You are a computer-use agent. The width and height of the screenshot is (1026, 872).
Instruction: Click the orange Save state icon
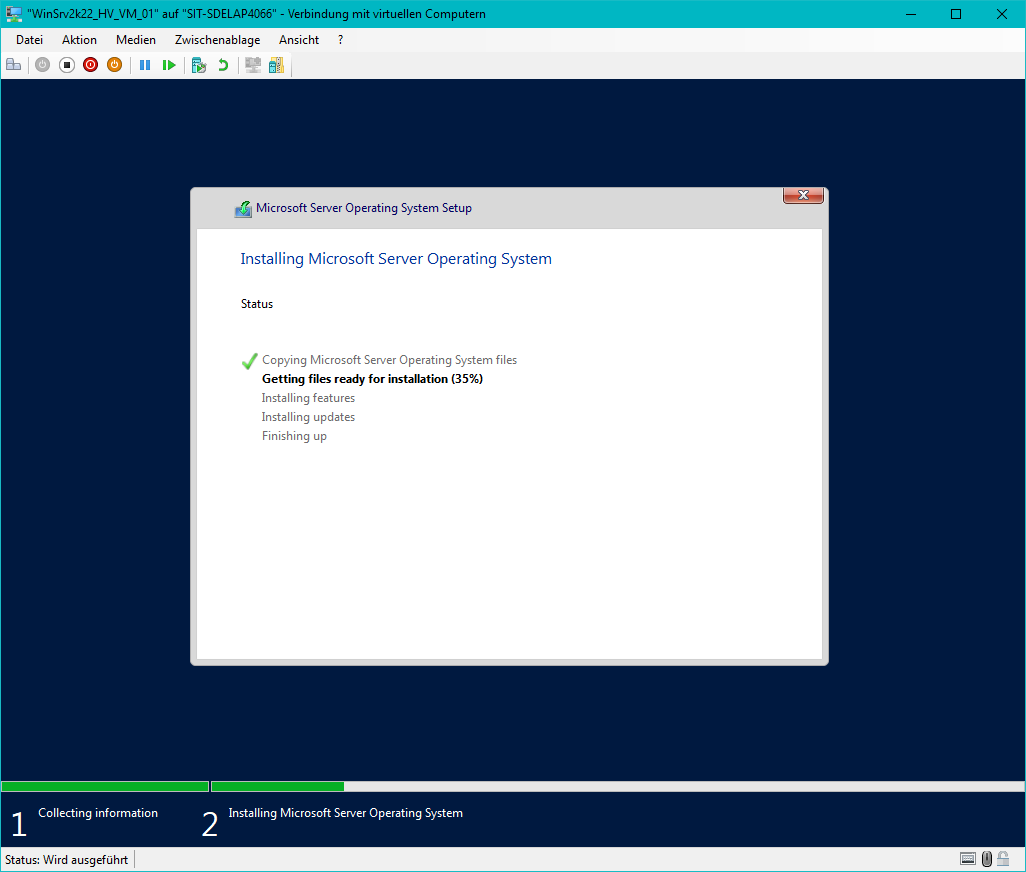114,65
